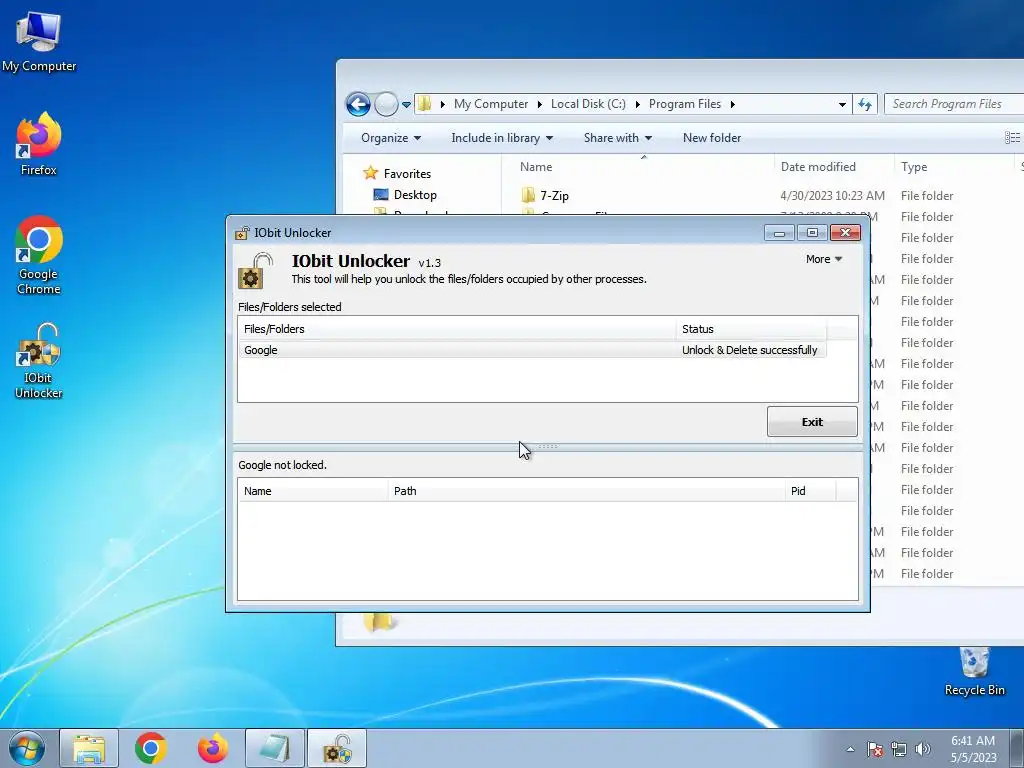Screen dimensions: 1024x768
Task: Open the Share with menu
Action: [x=617, y=138]
